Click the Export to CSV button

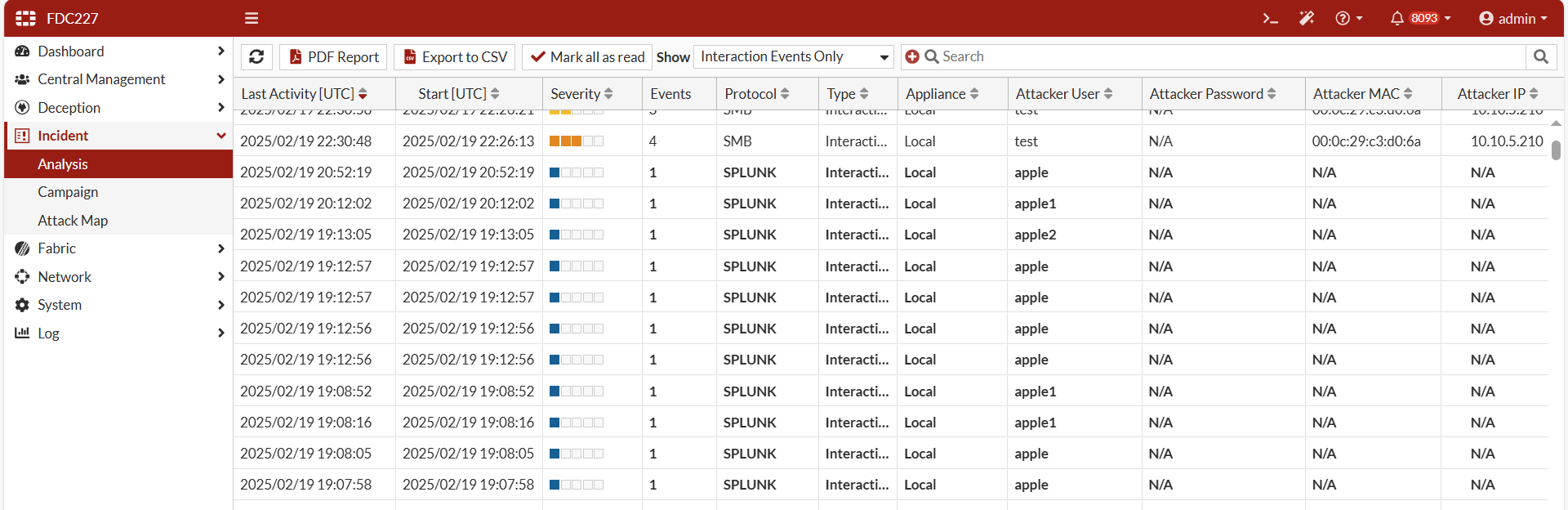click(x=455, y=56)
